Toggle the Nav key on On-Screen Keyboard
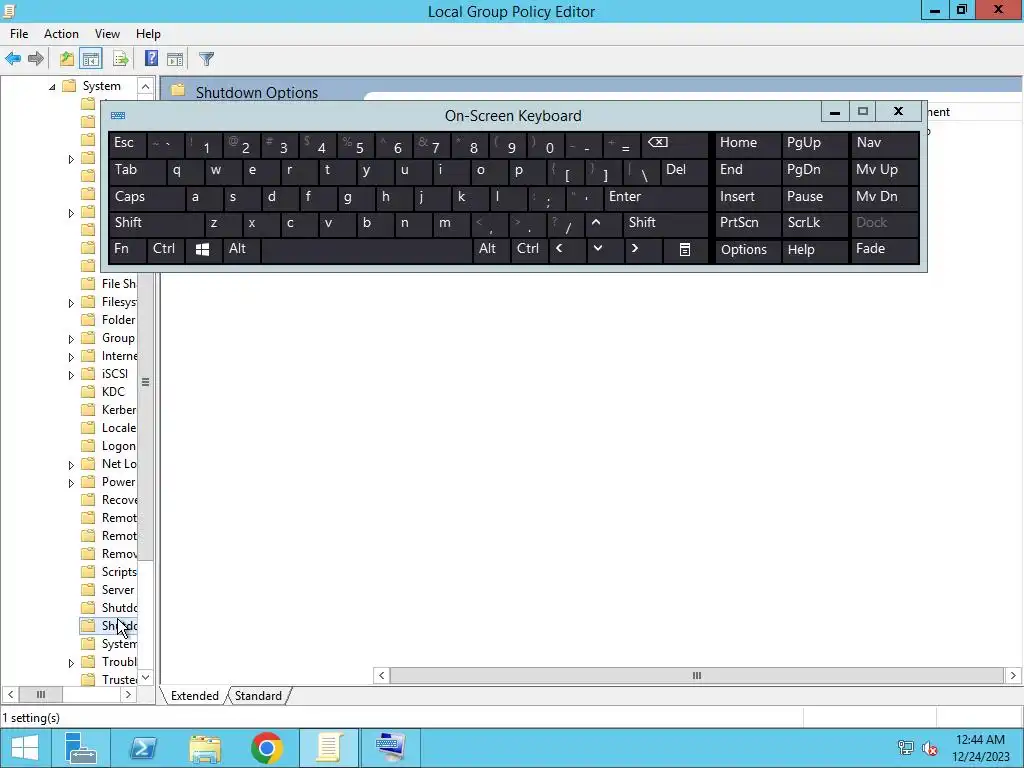 [x=885, y=144]
